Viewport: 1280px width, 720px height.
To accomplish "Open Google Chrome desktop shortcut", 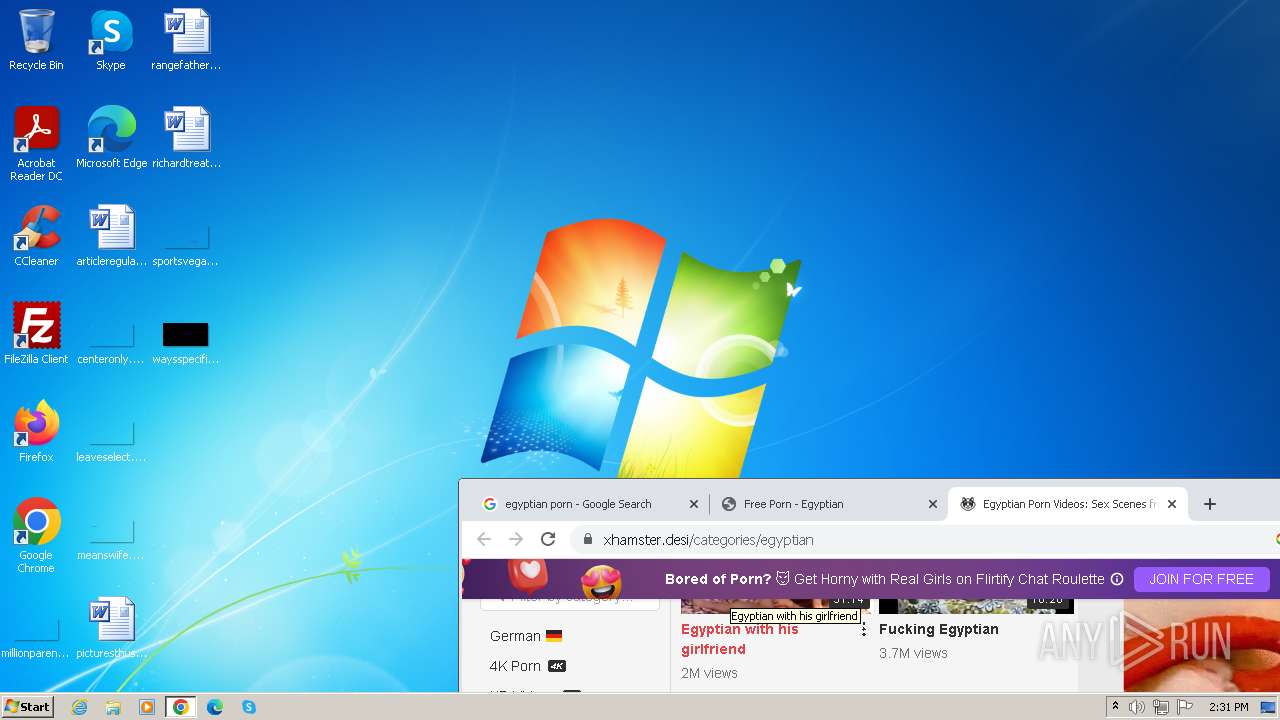I will [x=36, y=535].
